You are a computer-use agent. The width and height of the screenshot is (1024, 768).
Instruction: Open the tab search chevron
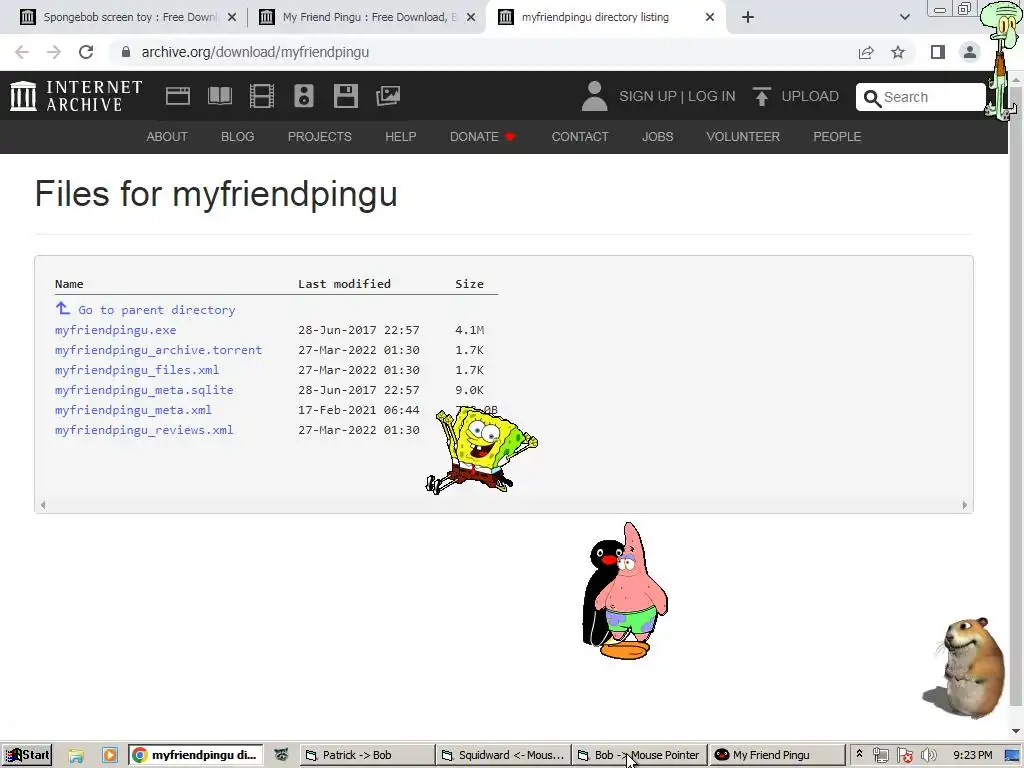coord(904,17)
